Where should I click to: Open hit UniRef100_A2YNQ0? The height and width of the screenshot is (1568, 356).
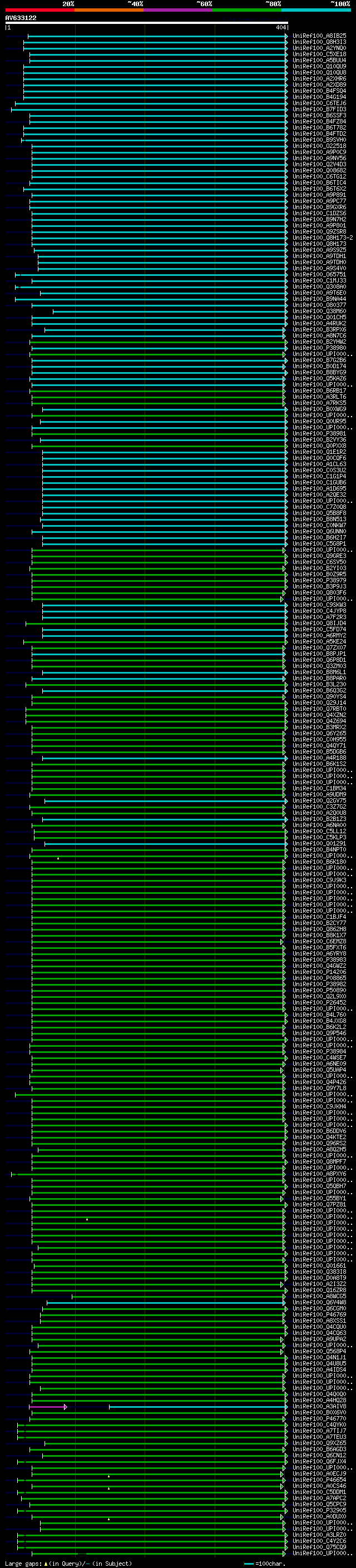click(x=319, y=48)
